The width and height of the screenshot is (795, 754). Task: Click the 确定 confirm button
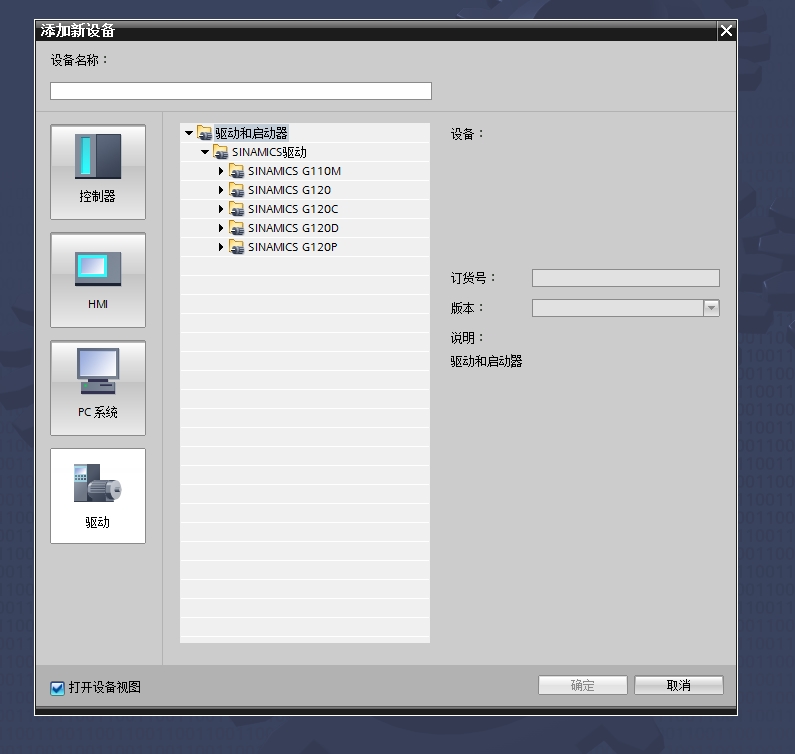click(583, 685)
